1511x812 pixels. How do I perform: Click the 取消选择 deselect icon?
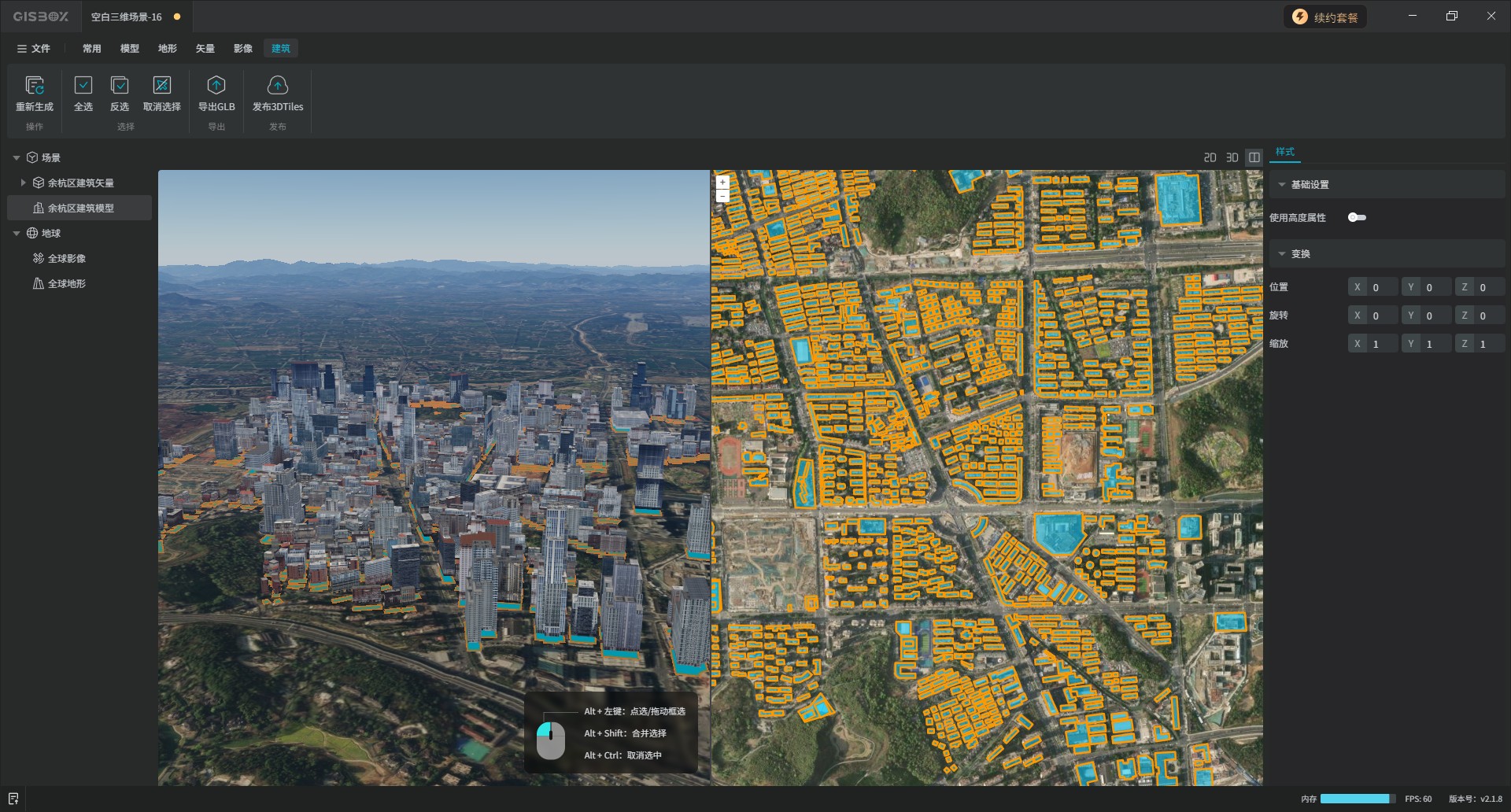(162, 86)
